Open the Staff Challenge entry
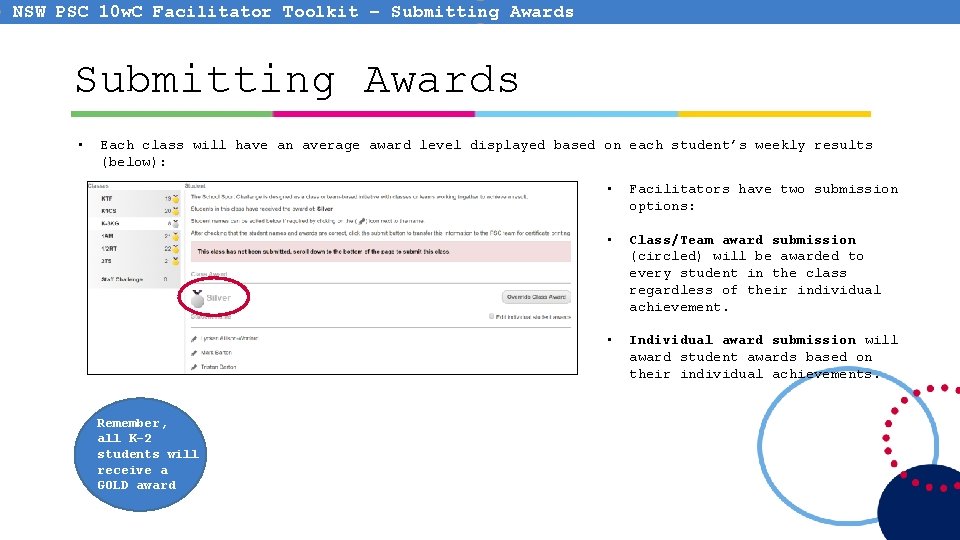The width and height of the screenshot is (960, 540). (x=136, y=279)
